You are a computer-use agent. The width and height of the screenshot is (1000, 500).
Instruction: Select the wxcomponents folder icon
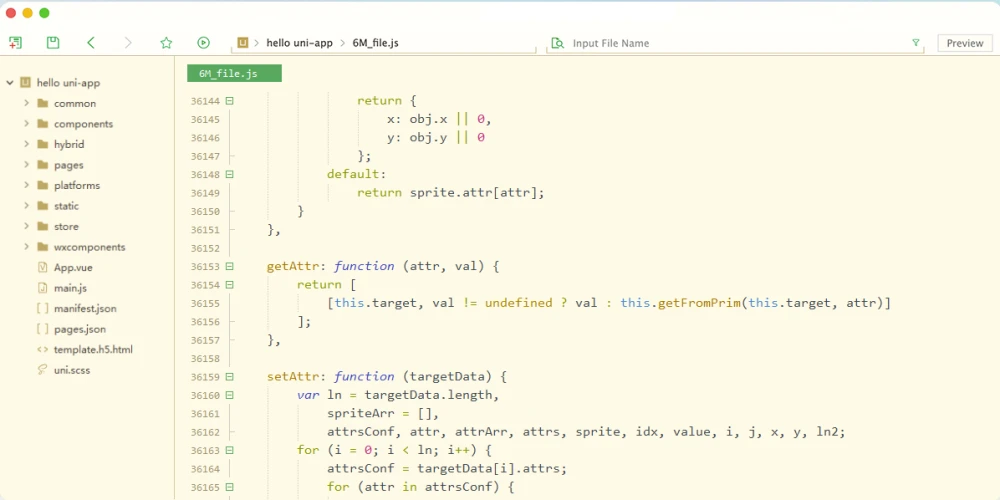point(43,247)
